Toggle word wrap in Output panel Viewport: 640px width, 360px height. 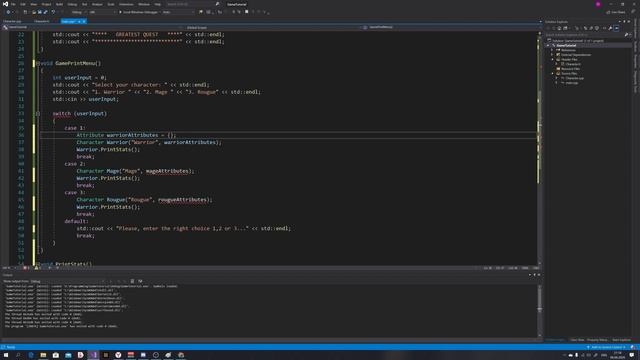coord(140,281)
